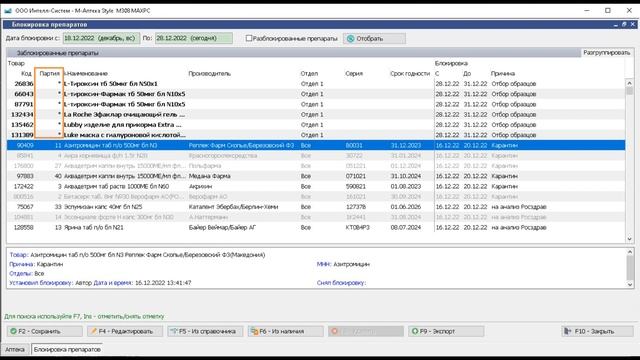Click the Отобрать button
640x360 pixels.
click(x=374, y=38)
